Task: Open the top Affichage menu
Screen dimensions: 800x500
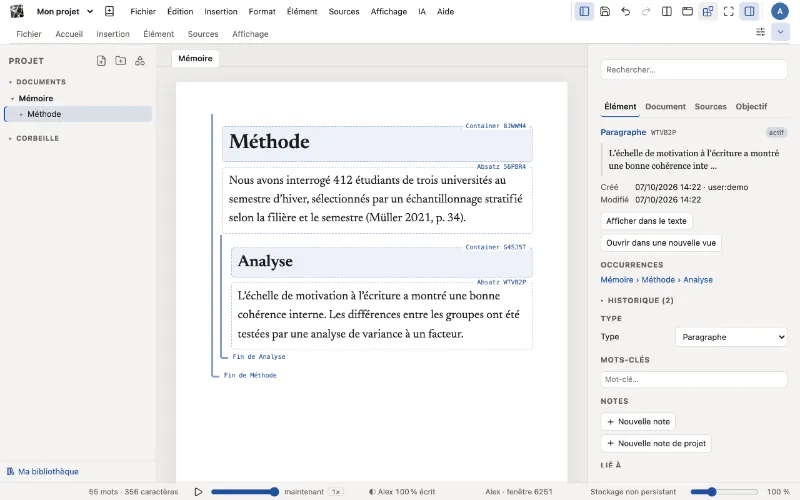Action: [x=389, y=11]
